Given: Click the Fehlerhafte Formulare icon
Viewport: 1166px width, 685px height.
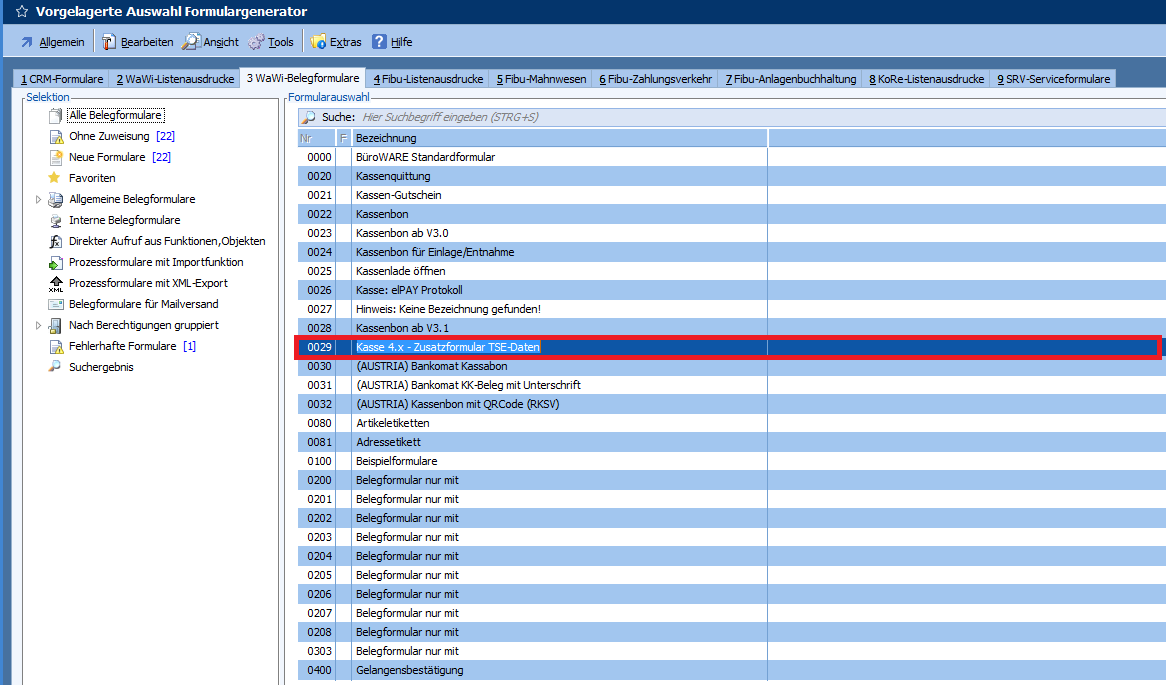Looking at the screenshot, I should pyautogui.click(x=55, y=346).
